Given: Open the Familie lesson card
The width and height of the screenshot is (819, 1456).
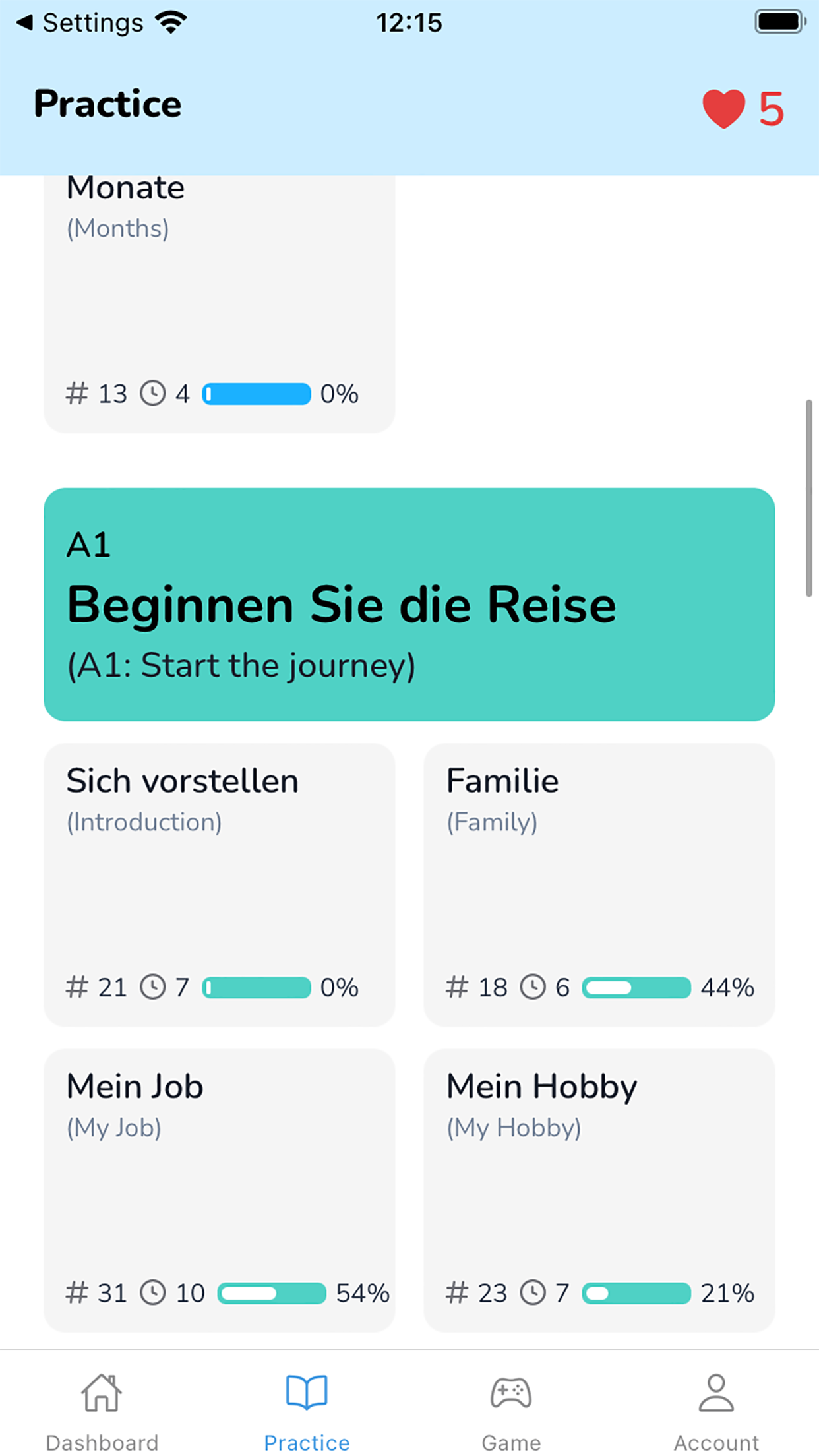Looking at the screenshot, I should pos(599,884).
